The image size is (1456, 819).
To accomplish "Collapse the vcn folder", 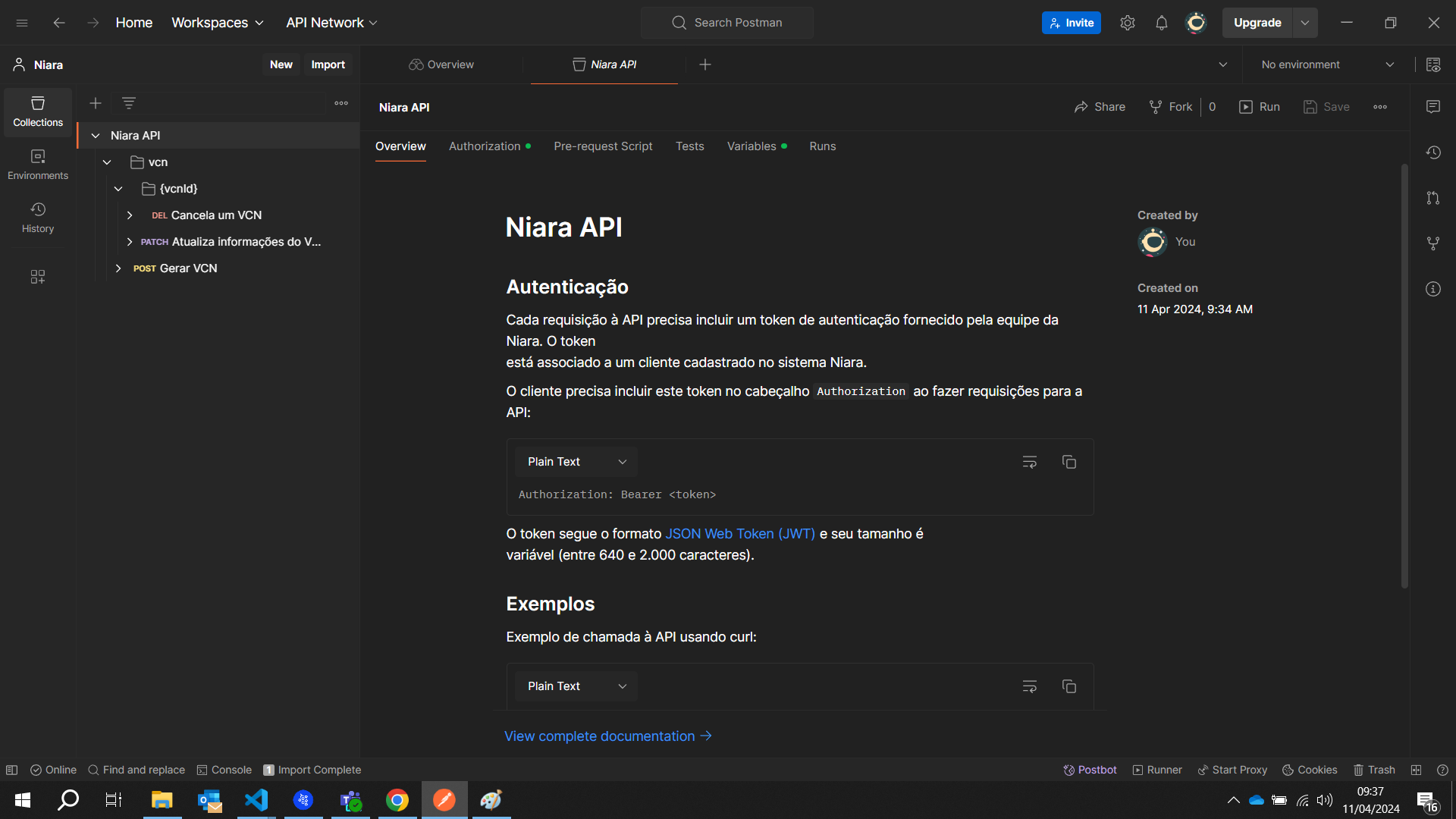I will [107, 162].
